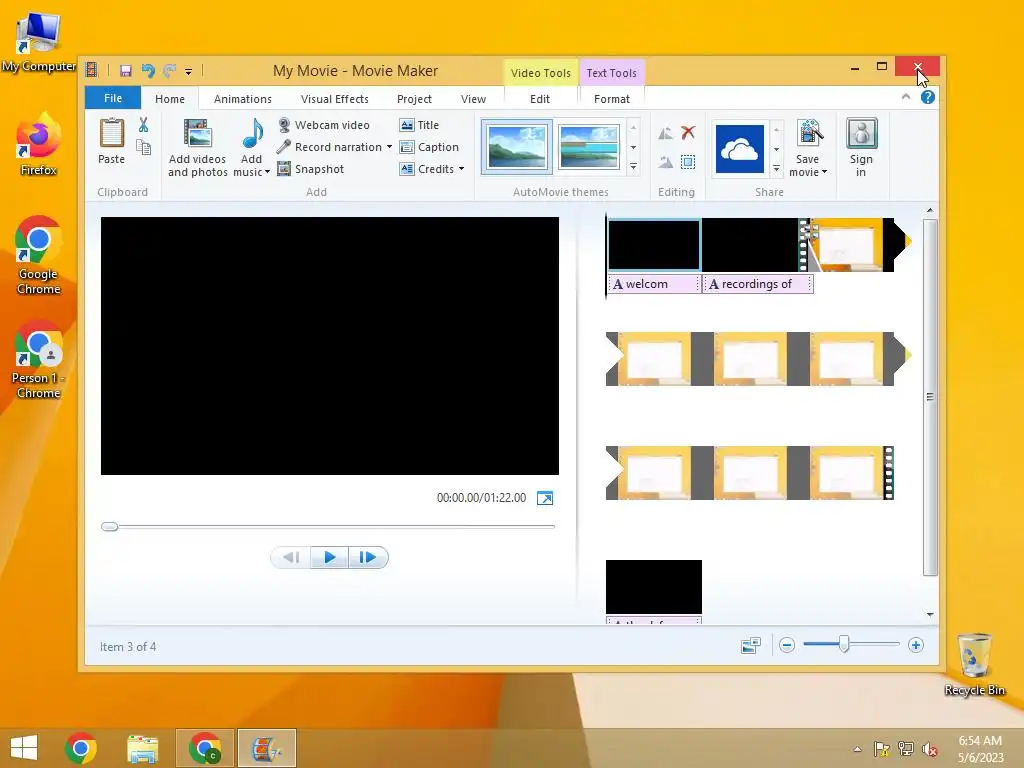
Task: Click Add videos and photos
Action: coord(197,148)
